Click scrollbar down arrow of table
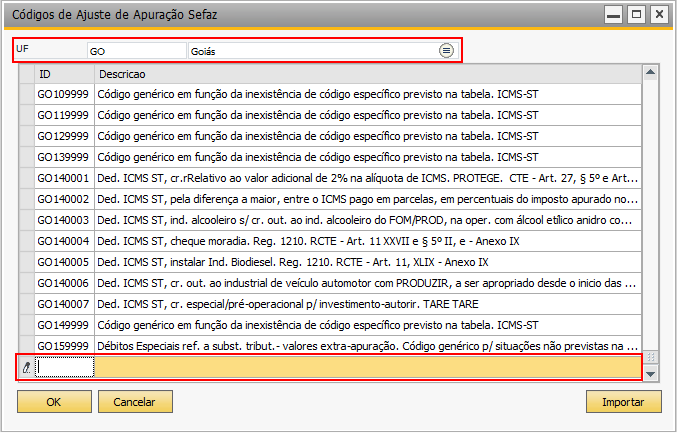The height and width of the screenshot is (433, 677). coord(650,374)
